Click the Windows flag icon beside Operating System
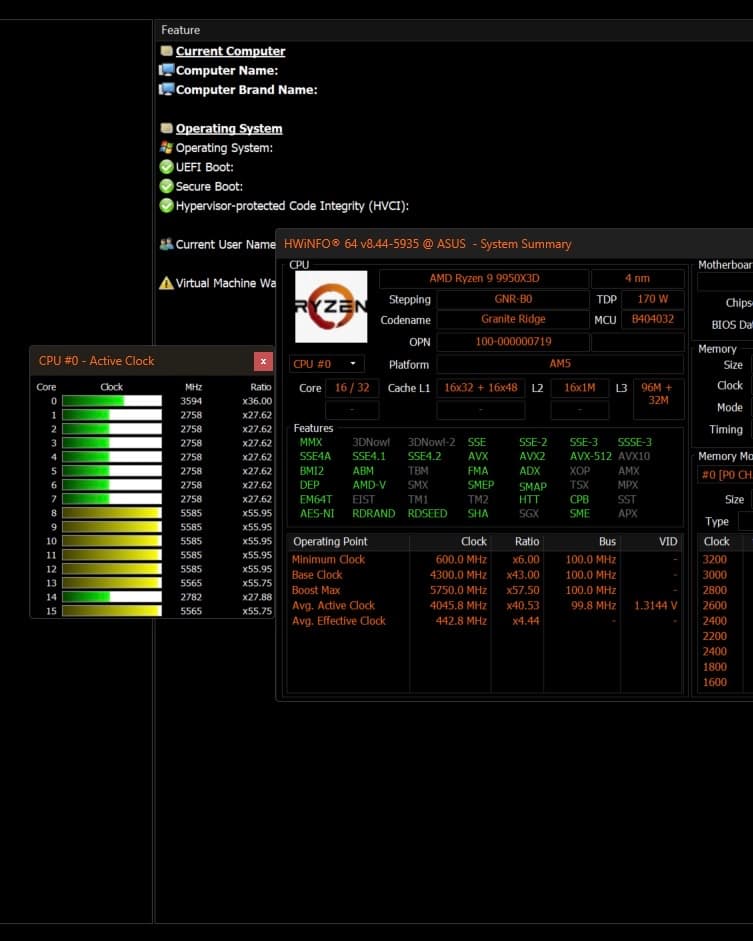The image size is (753, 941). (x=166, y=148)
